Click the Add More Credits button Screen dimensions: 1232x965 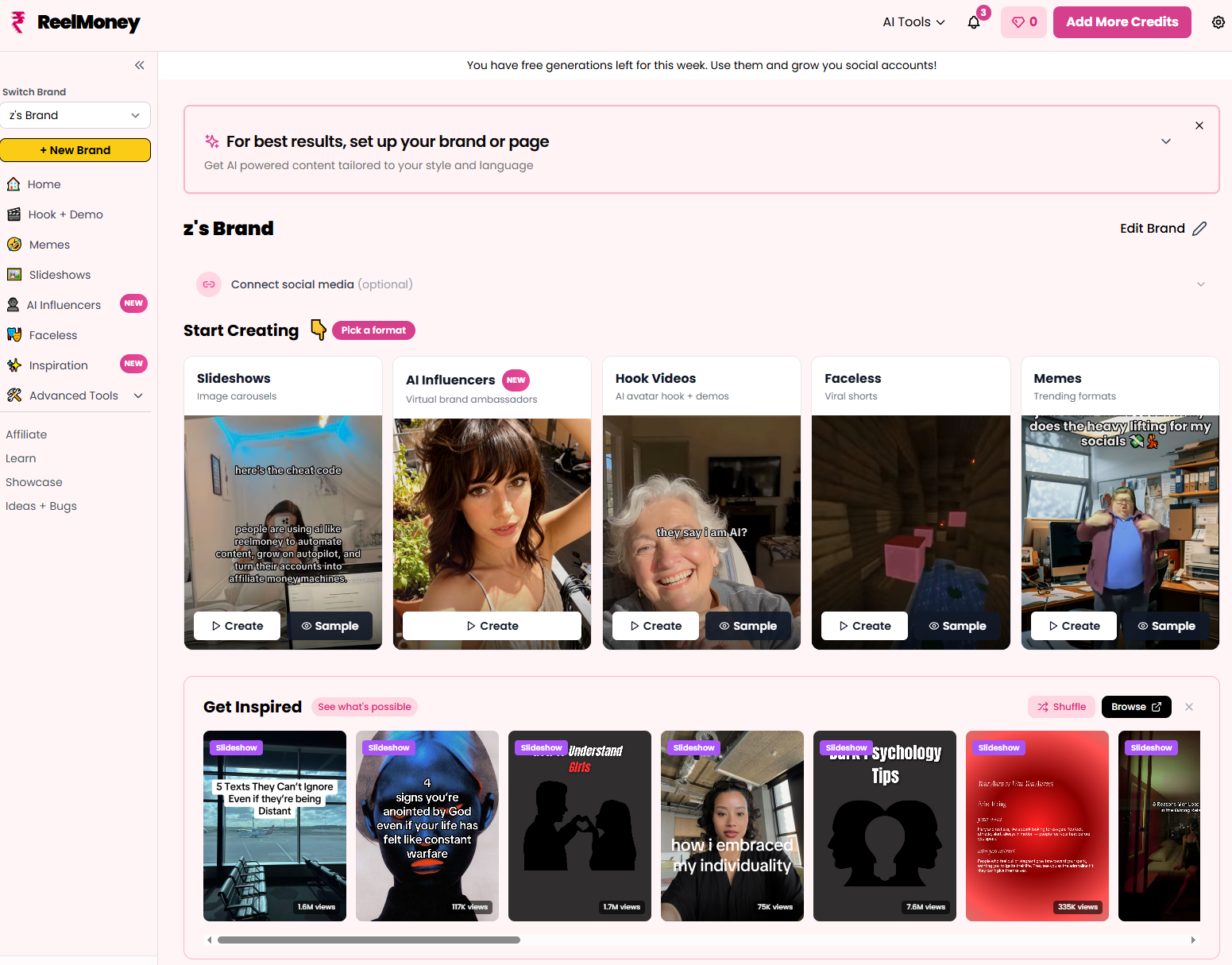point(1122,22)
